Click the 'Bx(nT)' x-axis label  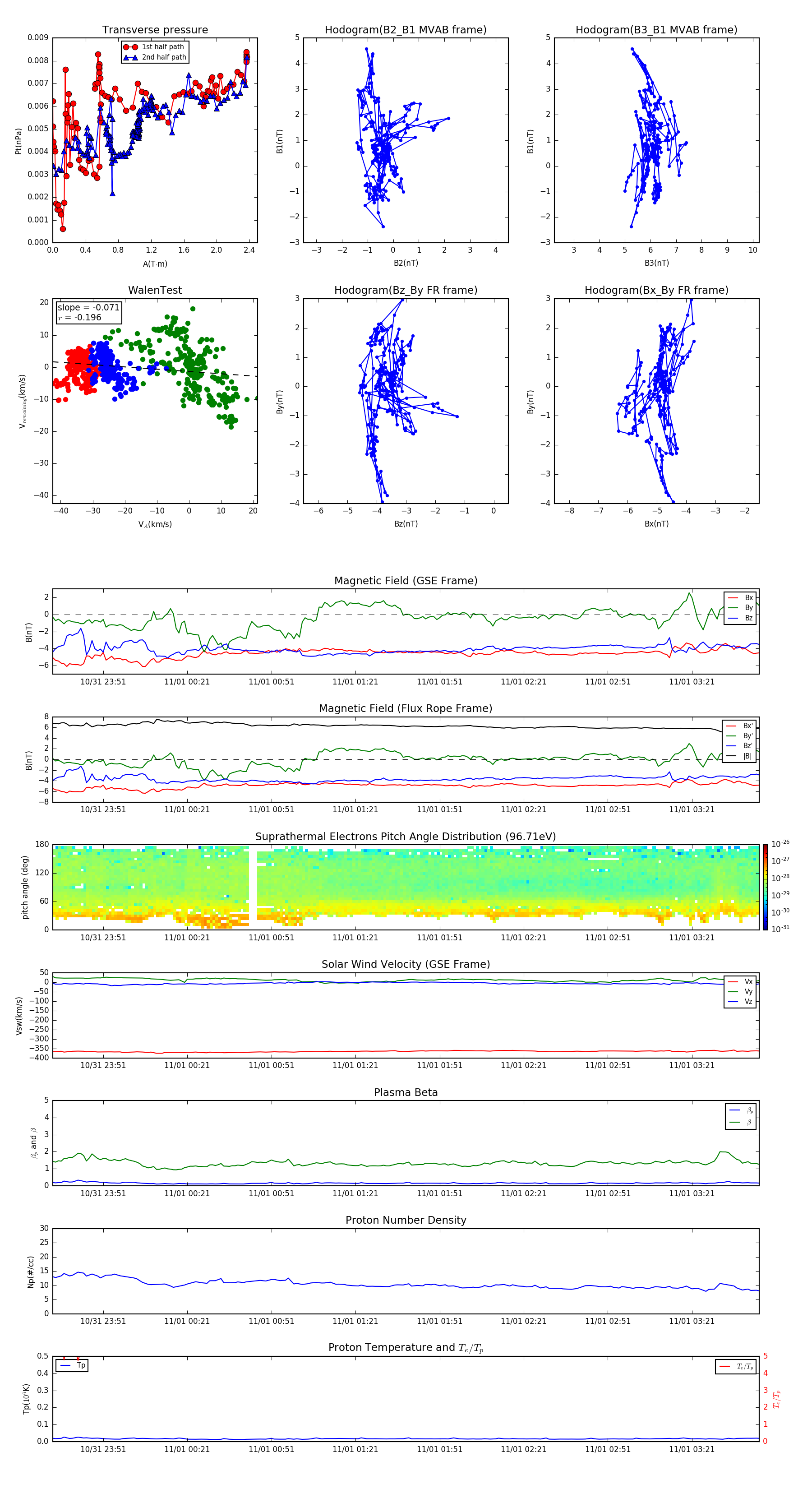click(x=656, y=524)
